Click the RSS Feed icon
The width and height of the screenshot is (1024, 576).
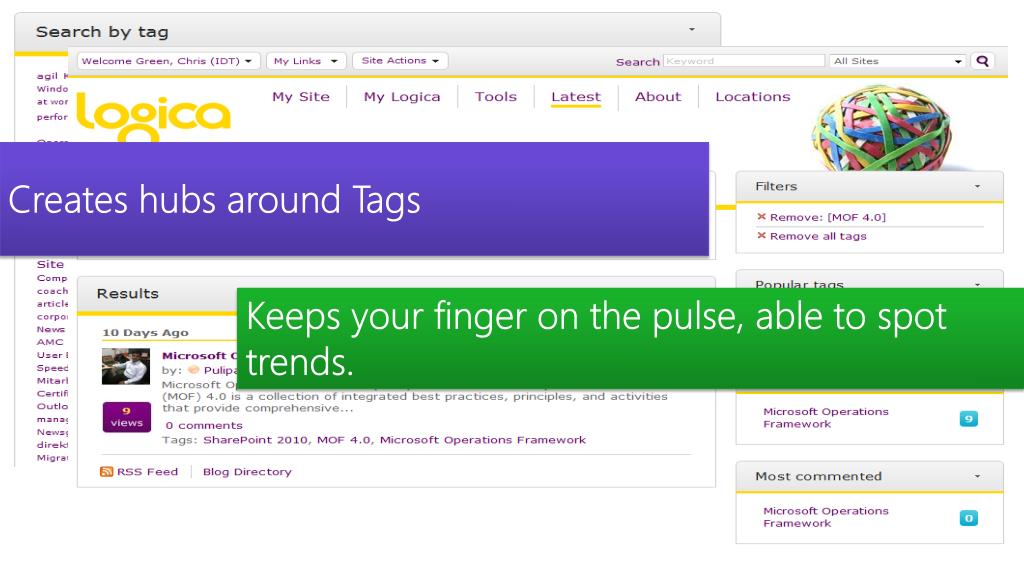click(106, 472)
